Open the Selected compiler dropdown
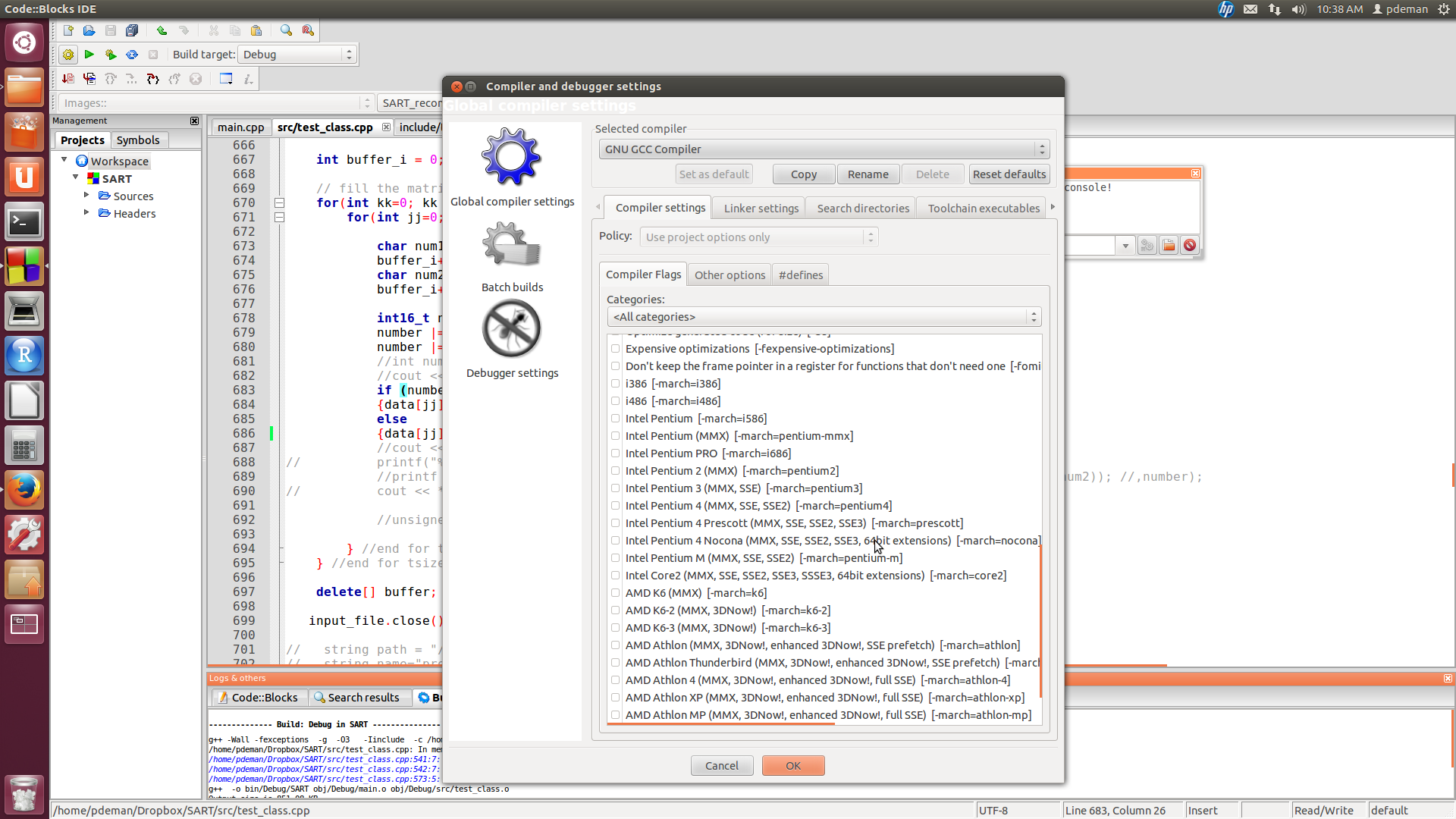 point(824,149)
